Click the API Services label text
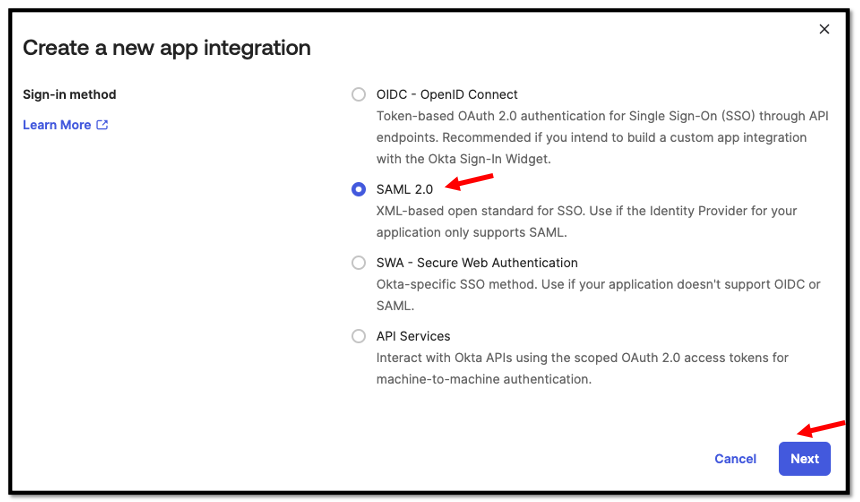The image size is (860, 502). pyautogui.click(x=413, y=337)
